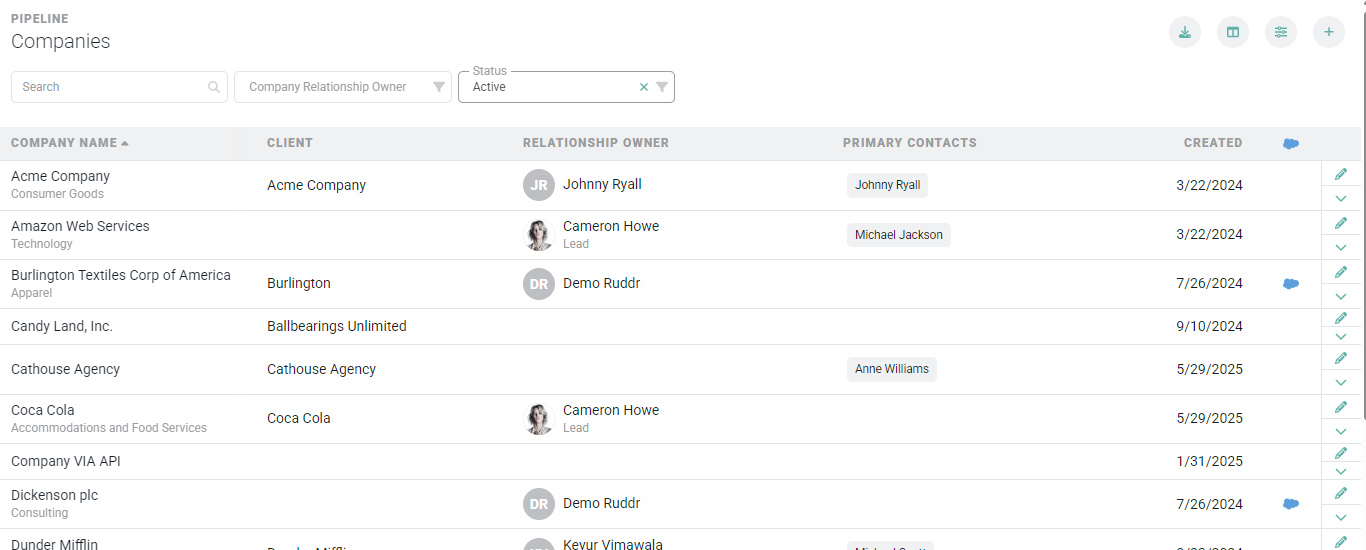Edit the Acme Company row

pyautogui.click(x=1341, y=174)
